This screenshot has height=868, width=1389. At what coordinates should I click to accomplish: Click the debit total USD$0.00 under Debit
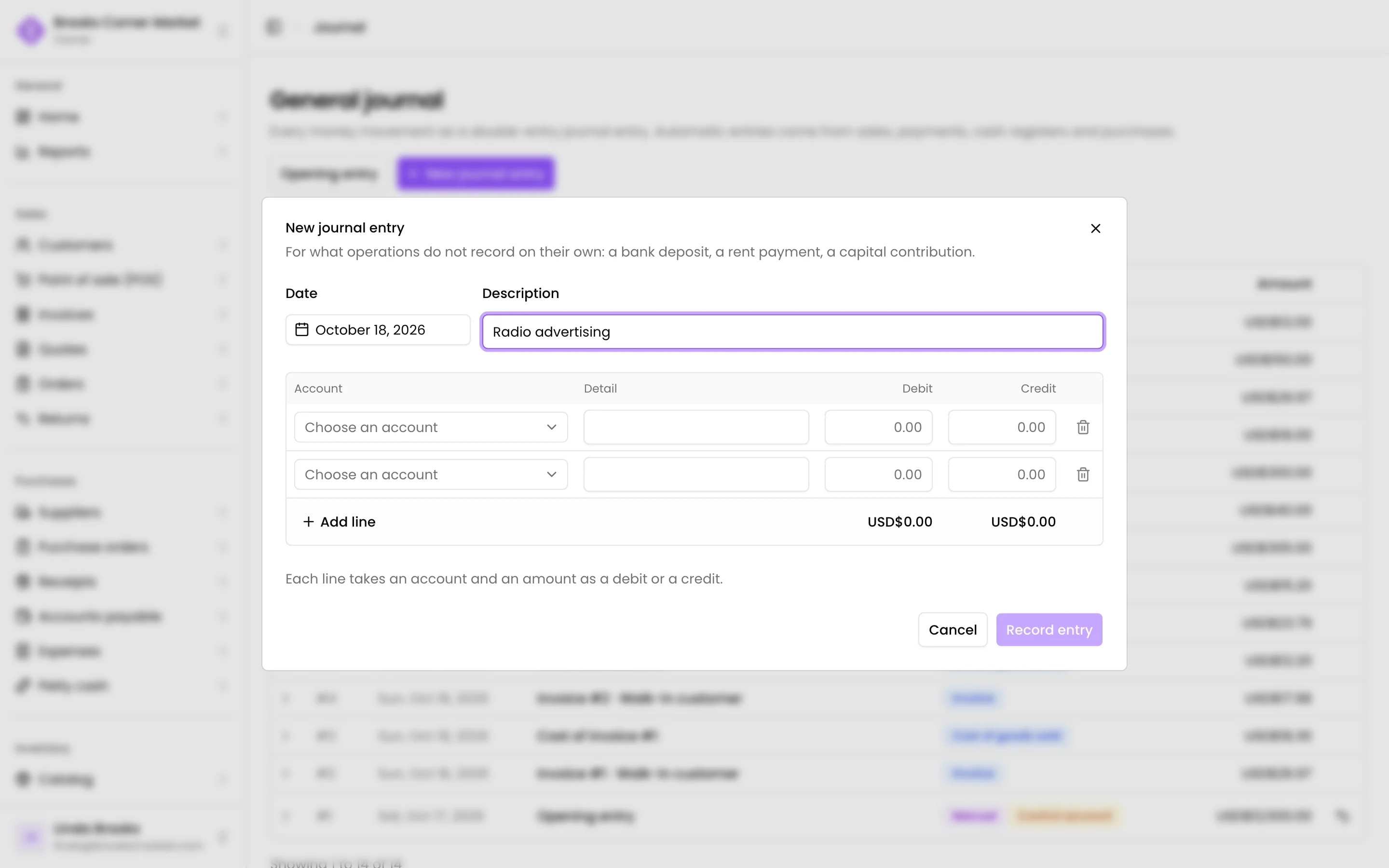coord(899,522)
